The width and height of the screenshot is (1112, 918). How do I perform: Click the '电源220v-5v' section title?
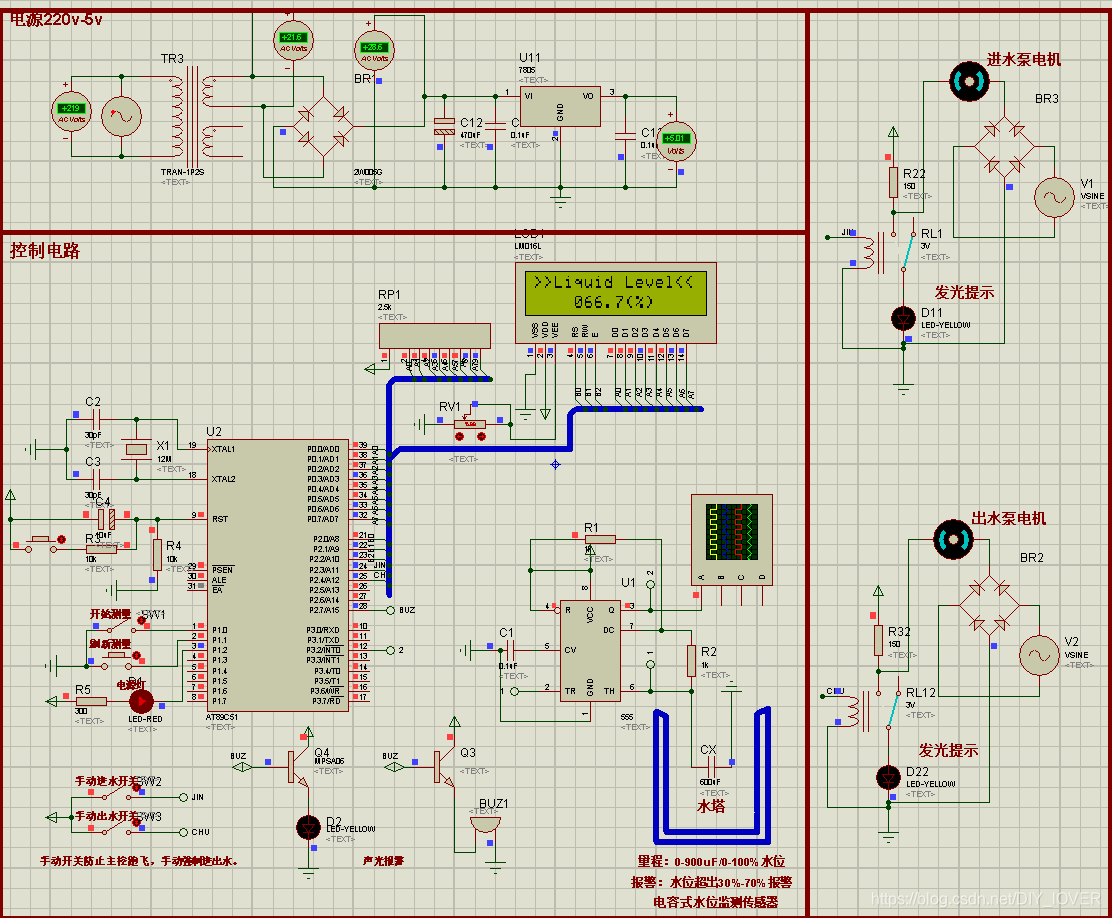point(57,19)
